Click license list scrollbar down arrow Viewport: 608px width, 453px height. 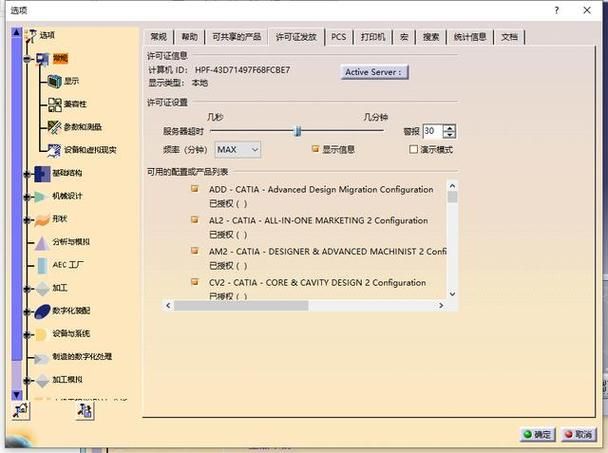click(452, 294)
